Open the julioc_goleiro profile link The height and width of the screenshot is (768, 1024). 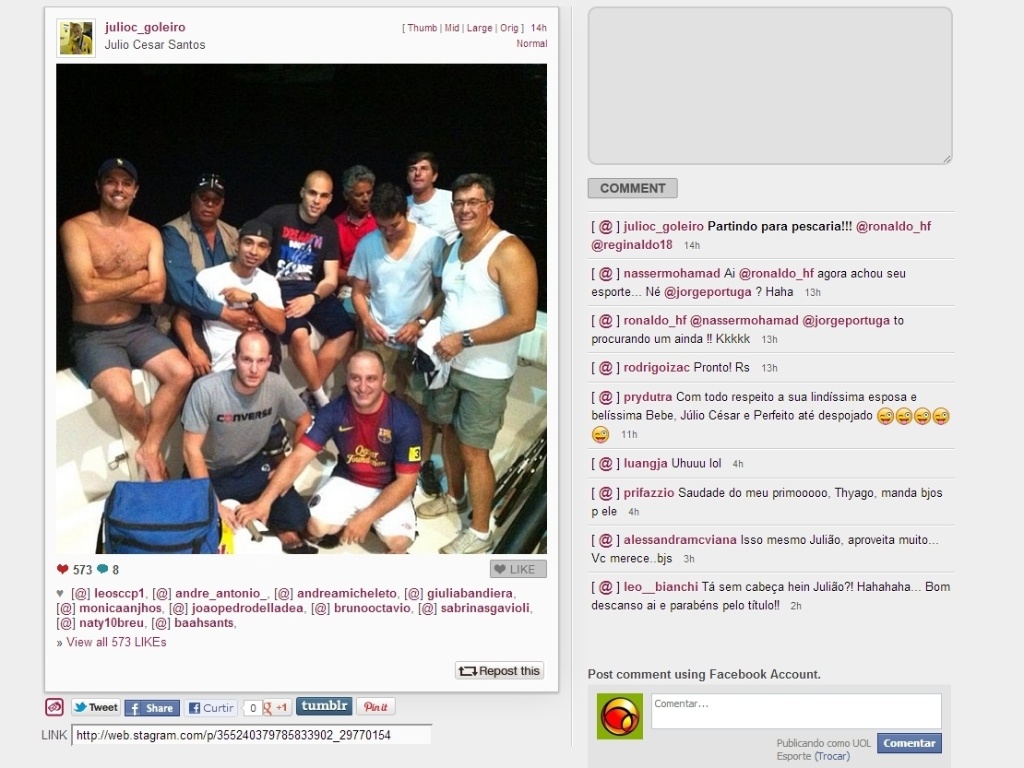tap(145, 27)
